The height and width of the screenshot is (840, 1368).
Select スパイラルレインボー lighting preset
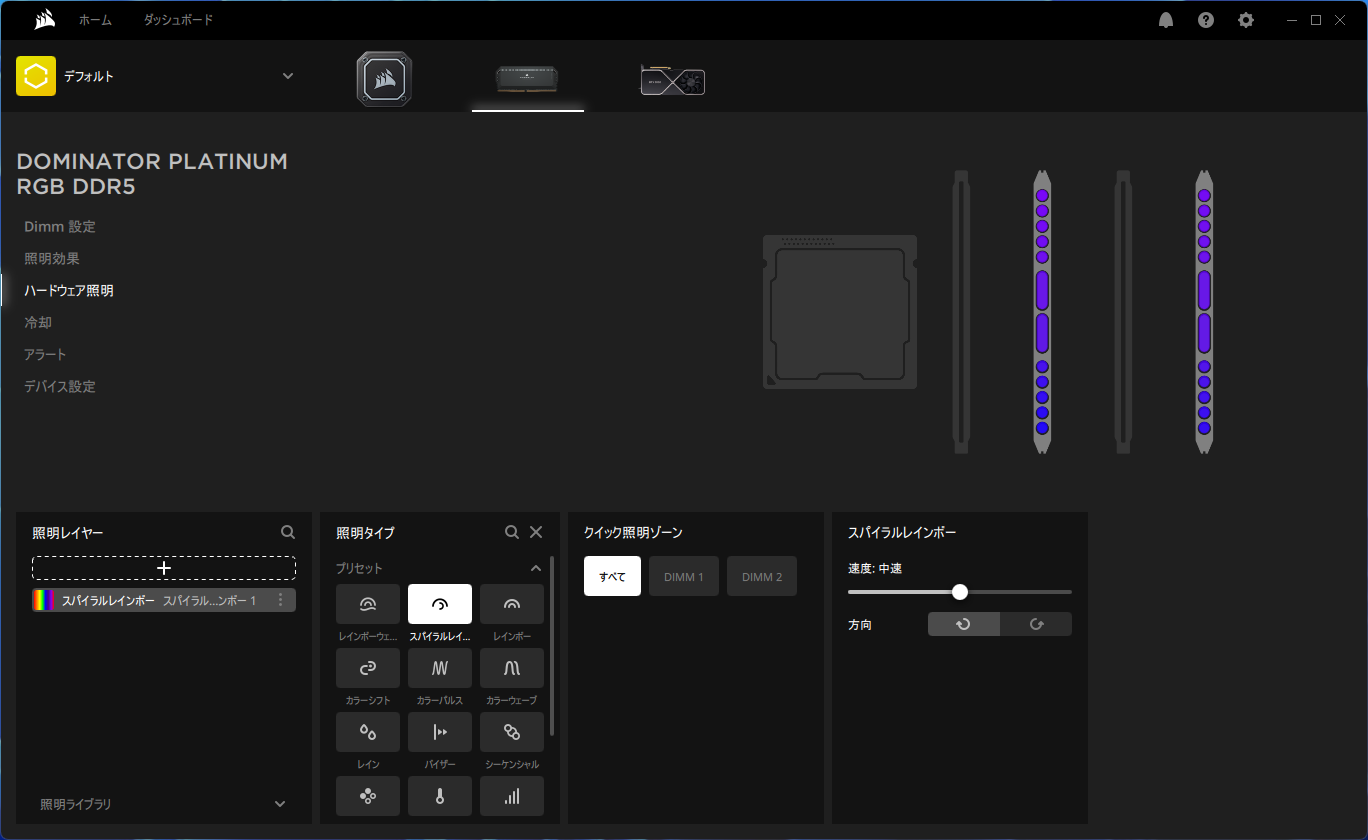click(440, 604)
